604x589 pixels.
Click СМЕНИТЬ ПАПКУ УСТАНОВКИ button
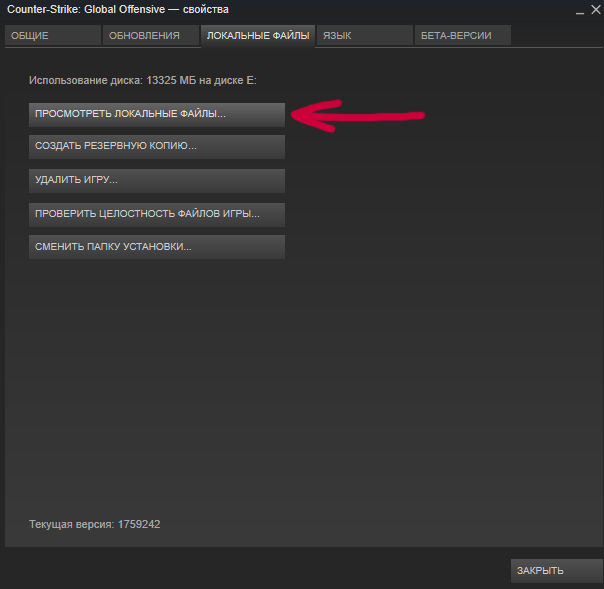157,247
